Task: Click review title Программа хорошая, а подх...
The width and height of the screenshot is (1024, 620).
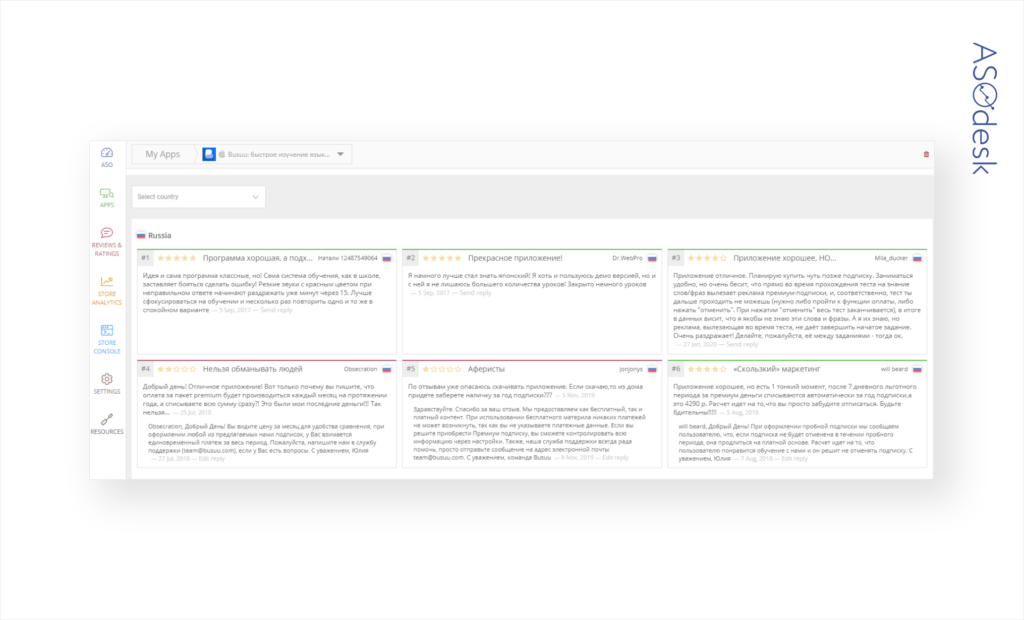Action: (257, 258)
